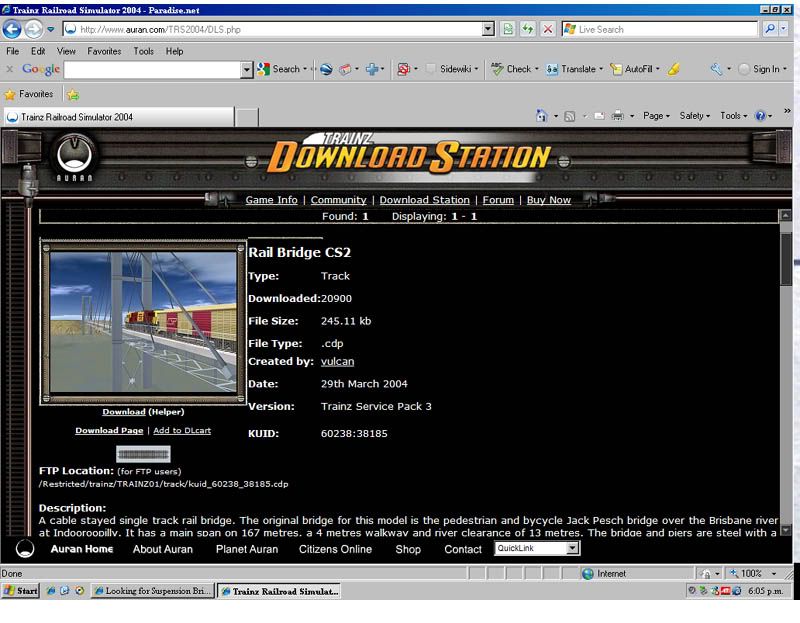Click the blue Help question mark icon
The image size is (800, 623).
click(760, 116)
